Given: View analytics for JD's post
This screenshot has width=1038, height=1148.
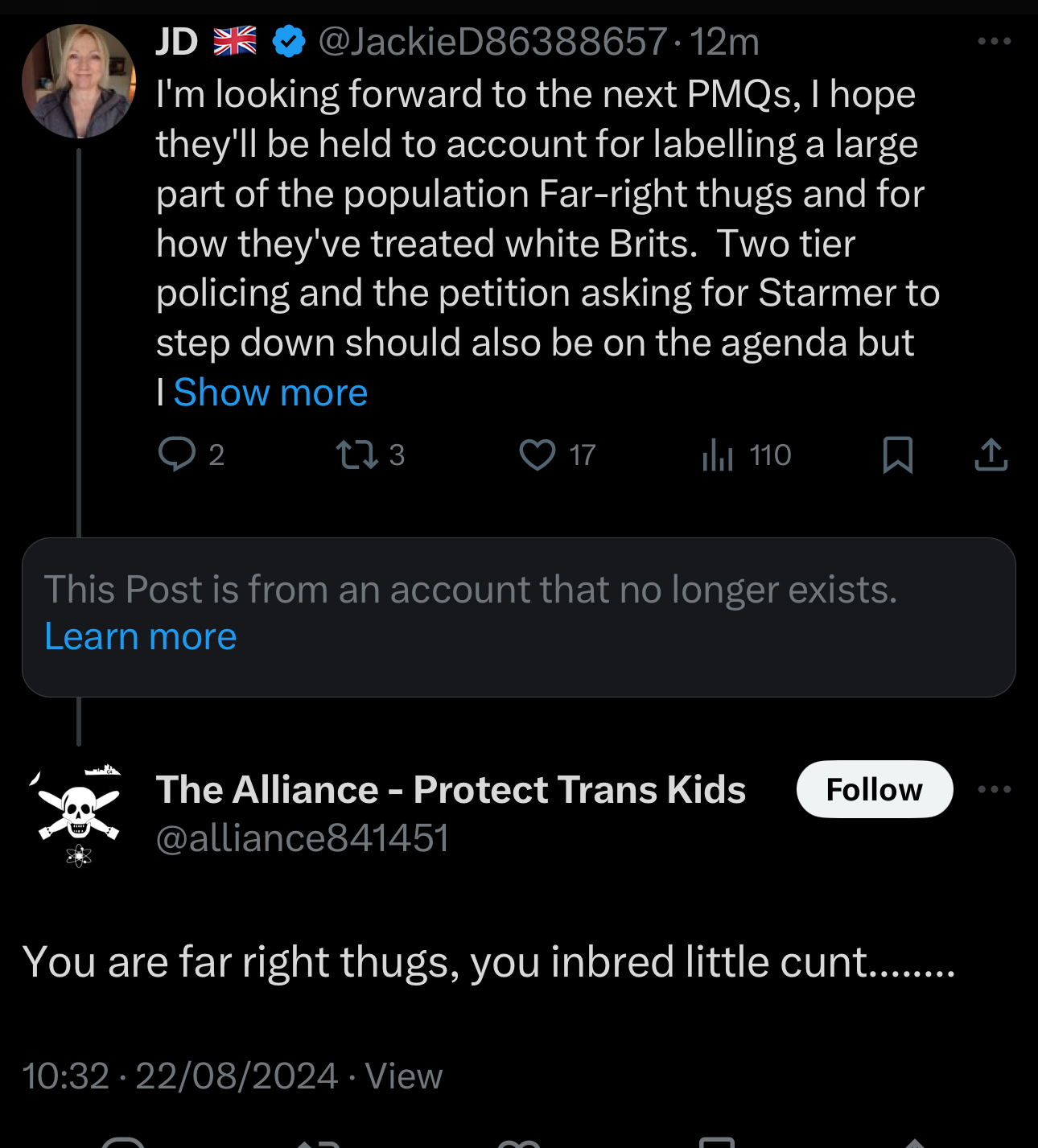Looking at the screenshot, I should coord(718,455).
